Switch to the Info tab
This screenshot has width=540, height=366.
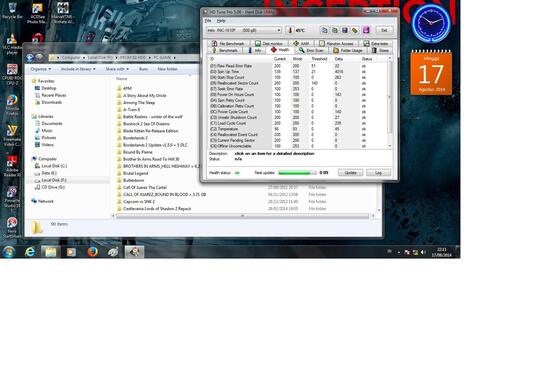255,50
